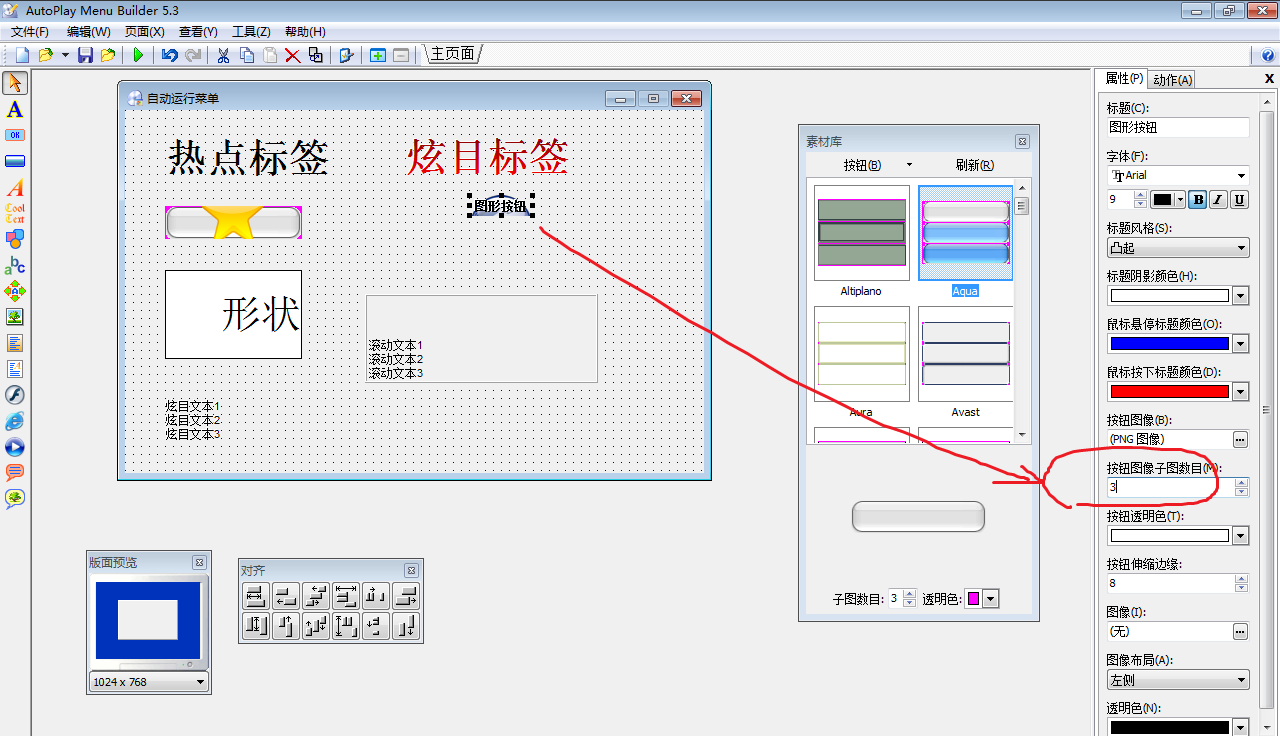The height and width of the screenshot is (736, 1280).
Task: Browse for 图像 with its ellipsis button
Action: (1240, 632)
